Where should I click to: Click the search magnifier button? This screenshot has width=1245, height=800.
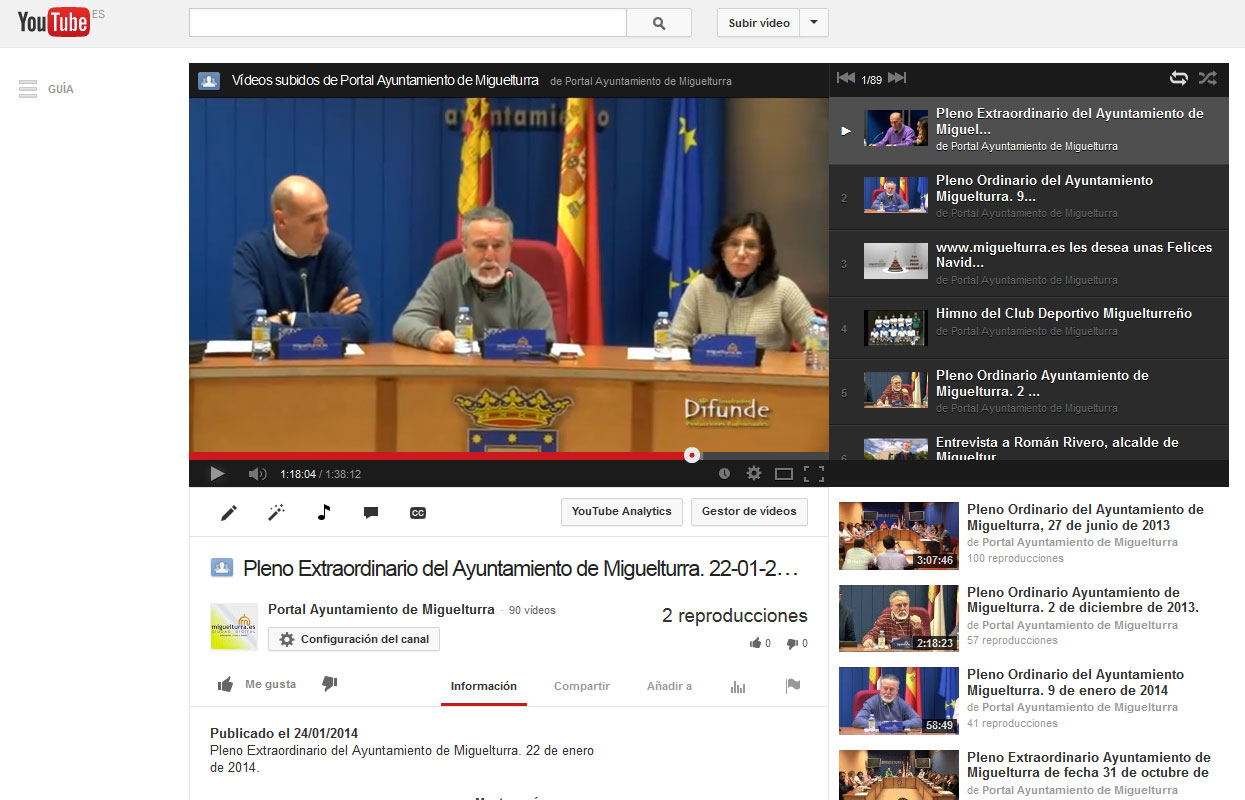658,23
